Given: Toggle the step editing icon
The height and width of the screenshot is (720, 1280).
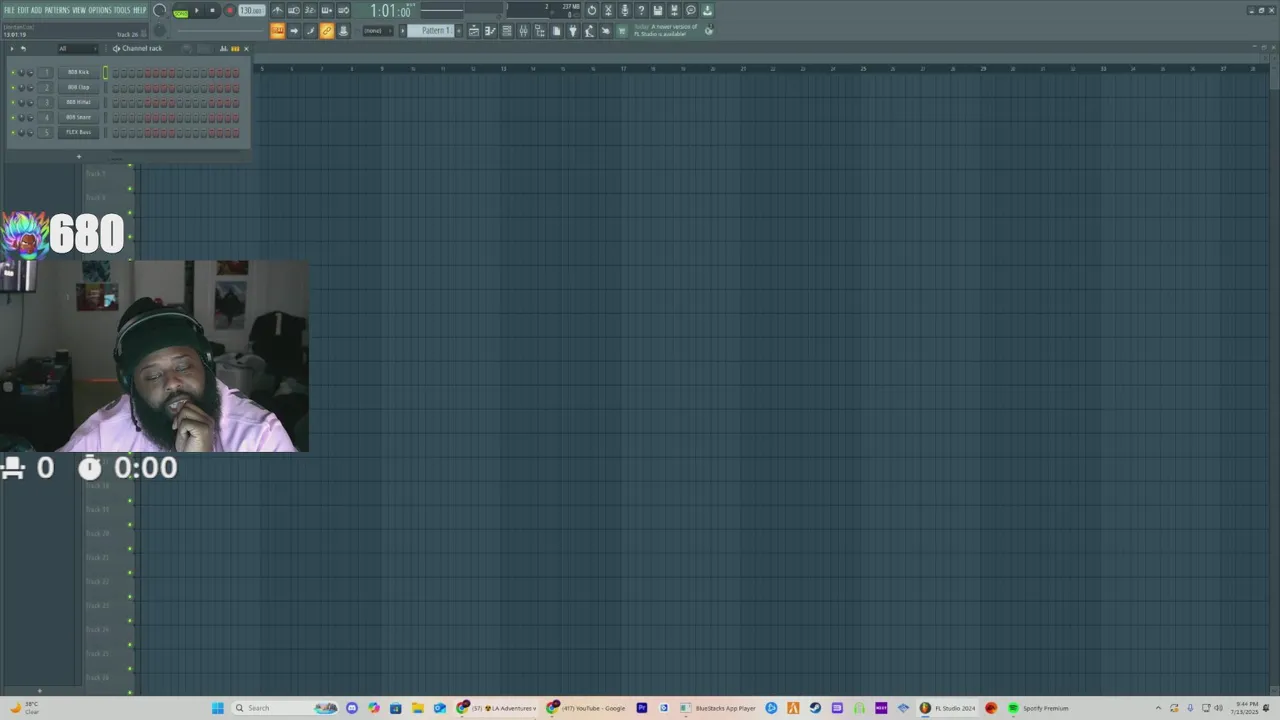Looking at the screenshot, I should 310,31.
